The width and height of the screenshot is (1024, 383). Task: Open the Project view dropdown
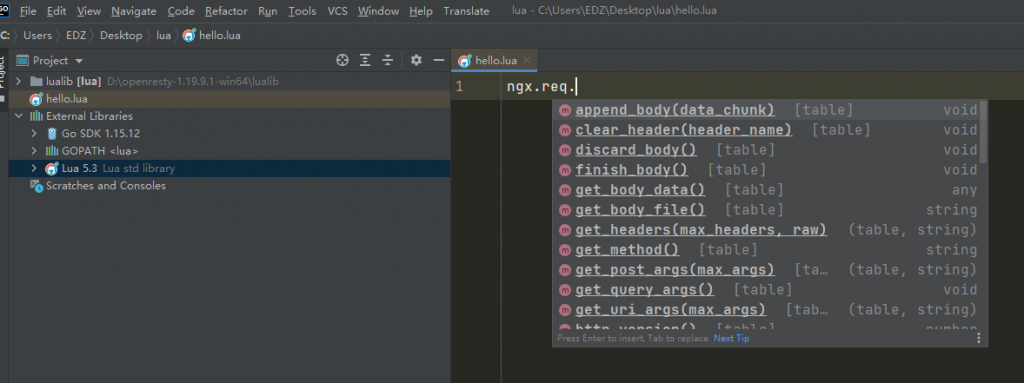[50, 61]
